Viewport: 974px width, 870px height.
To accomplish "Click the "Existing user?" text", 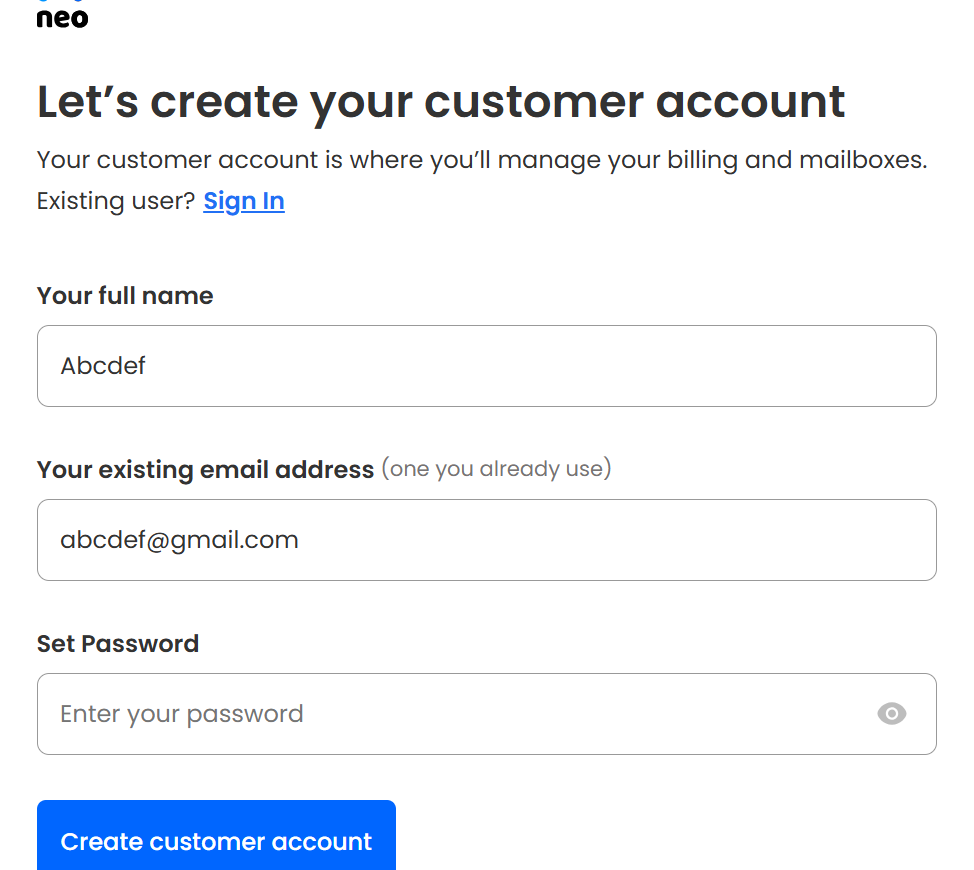I will click(116, 201).
